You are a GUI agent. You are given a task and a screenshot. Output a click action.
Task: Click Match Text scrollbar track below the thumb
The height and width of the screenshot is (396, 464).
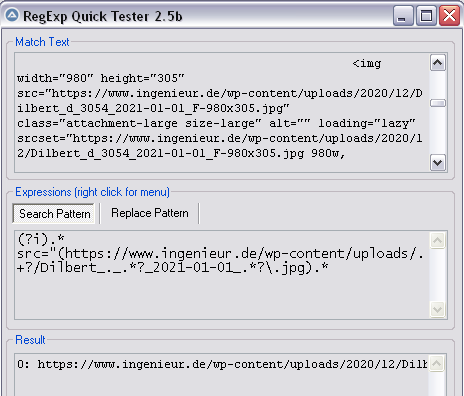438,131
